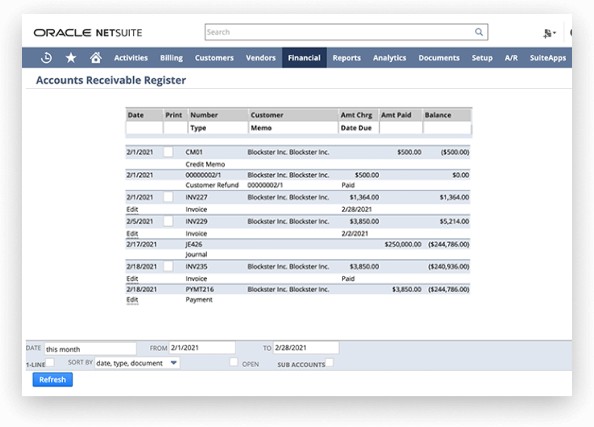Image resolution: width=594 pixels, height=427 pixels.
Task: Click the ($240,936.00) balance
Action: click(x=449, y=267)
